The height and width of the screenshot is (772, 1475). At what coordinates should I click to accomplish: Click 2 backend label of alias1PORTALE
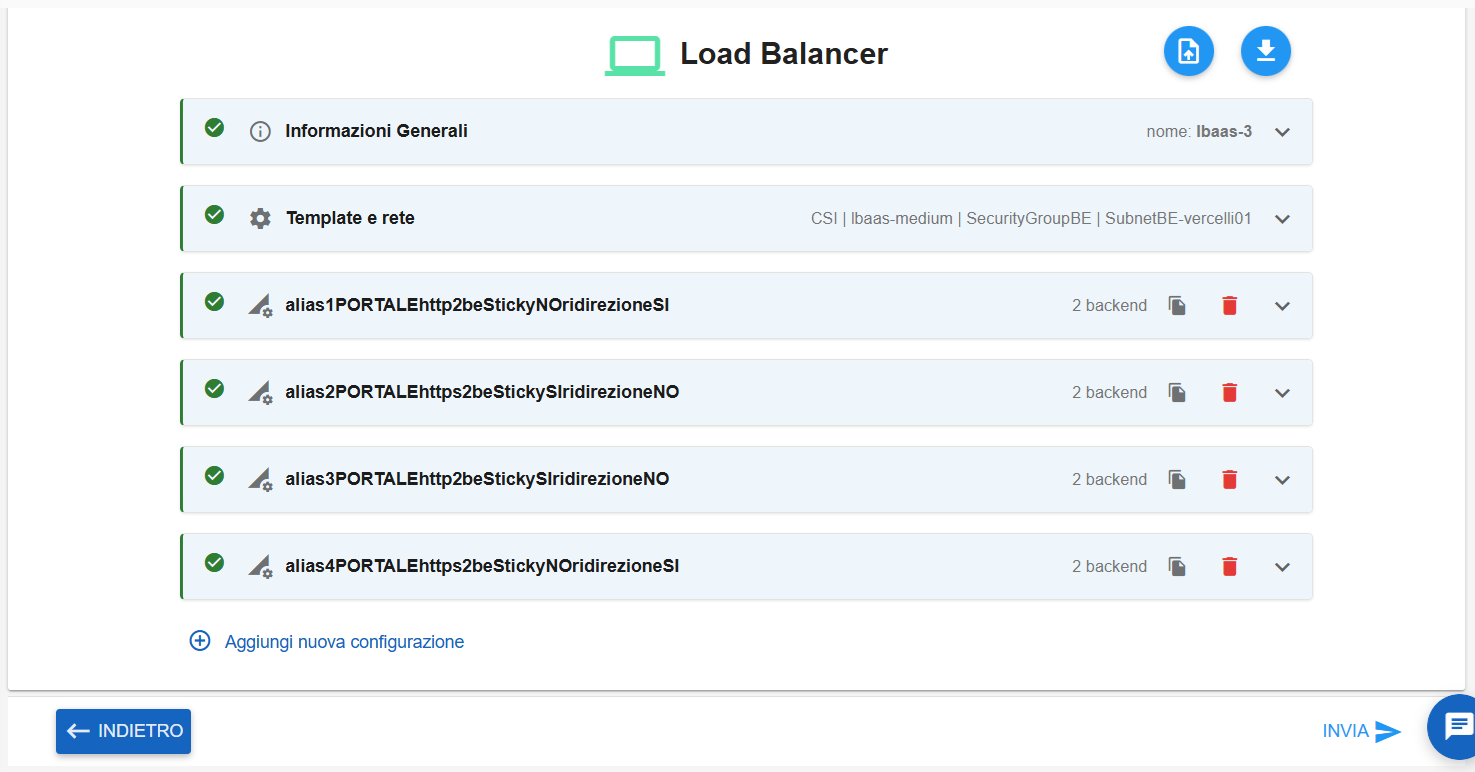coord(1109,306)
